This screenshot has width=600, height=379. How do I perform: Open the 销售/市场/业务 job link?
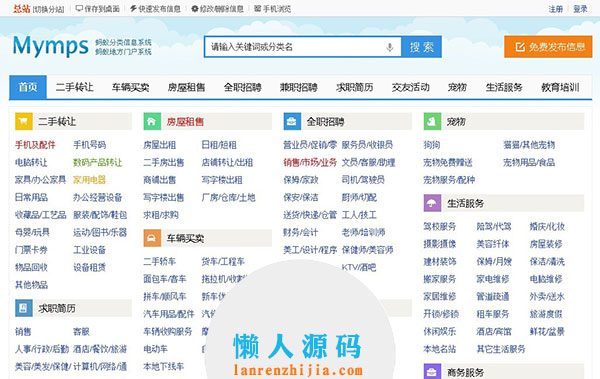310,162
